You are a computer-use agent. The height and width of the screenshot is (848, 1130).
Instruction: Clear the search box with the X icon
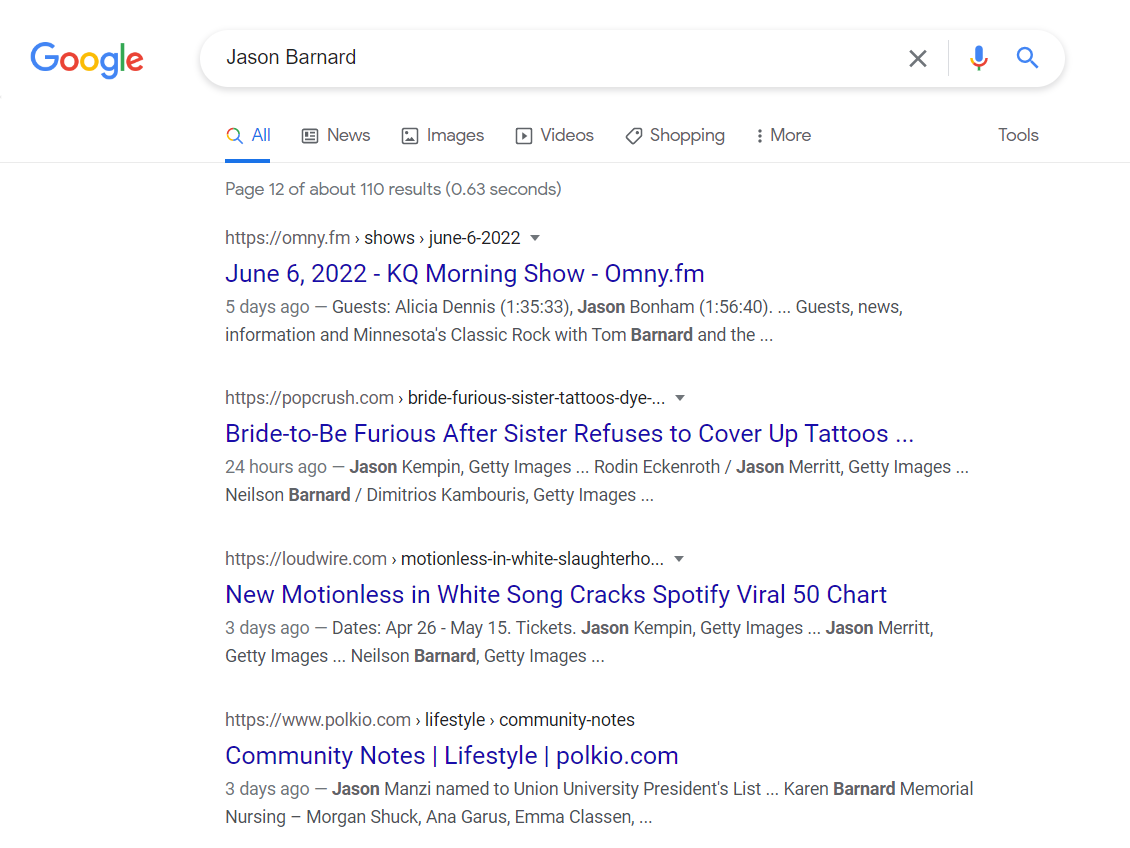tap(917, 58)
